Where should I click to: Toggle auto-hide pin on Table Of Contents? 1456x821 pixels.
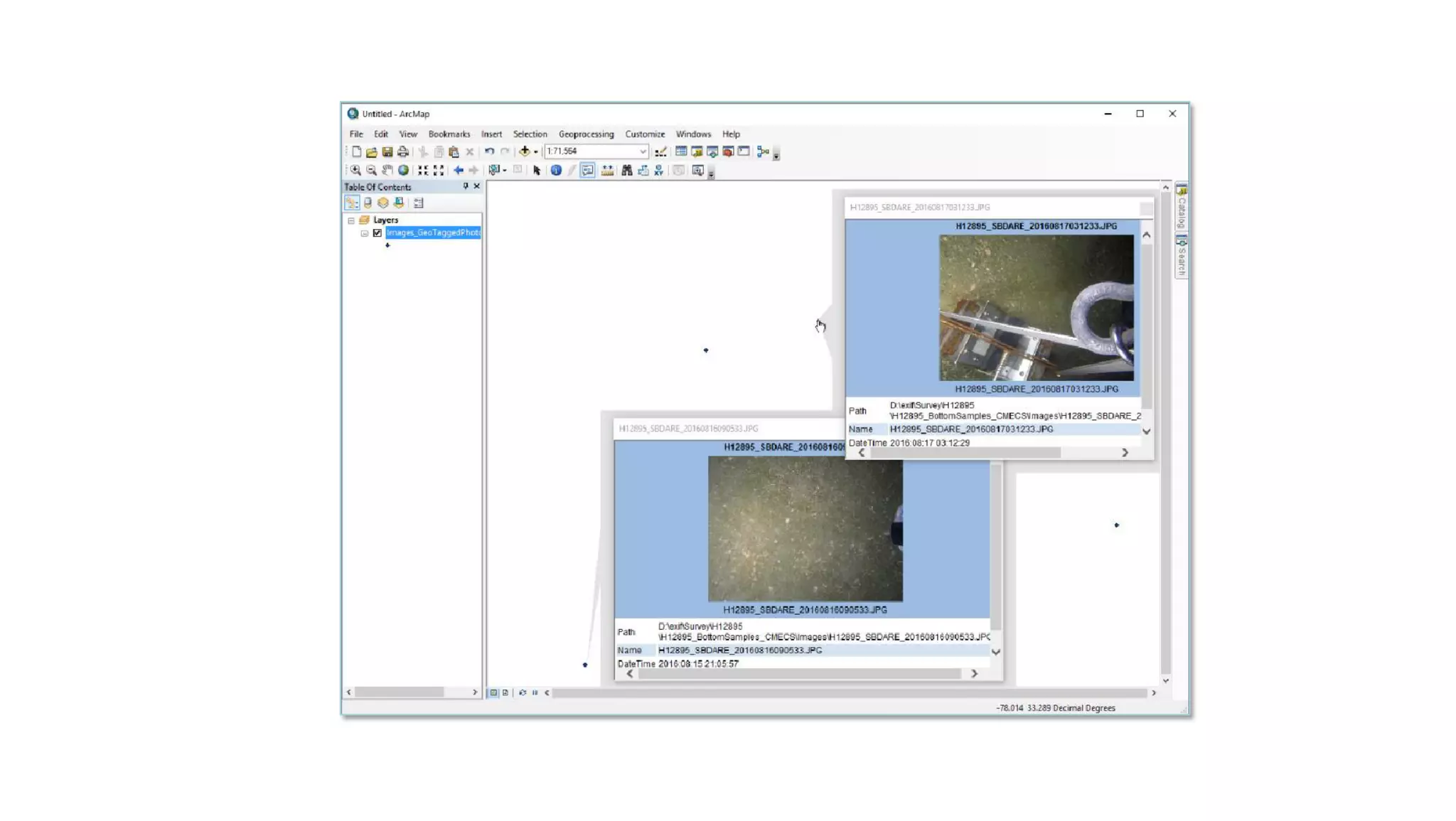coord(466,186)
